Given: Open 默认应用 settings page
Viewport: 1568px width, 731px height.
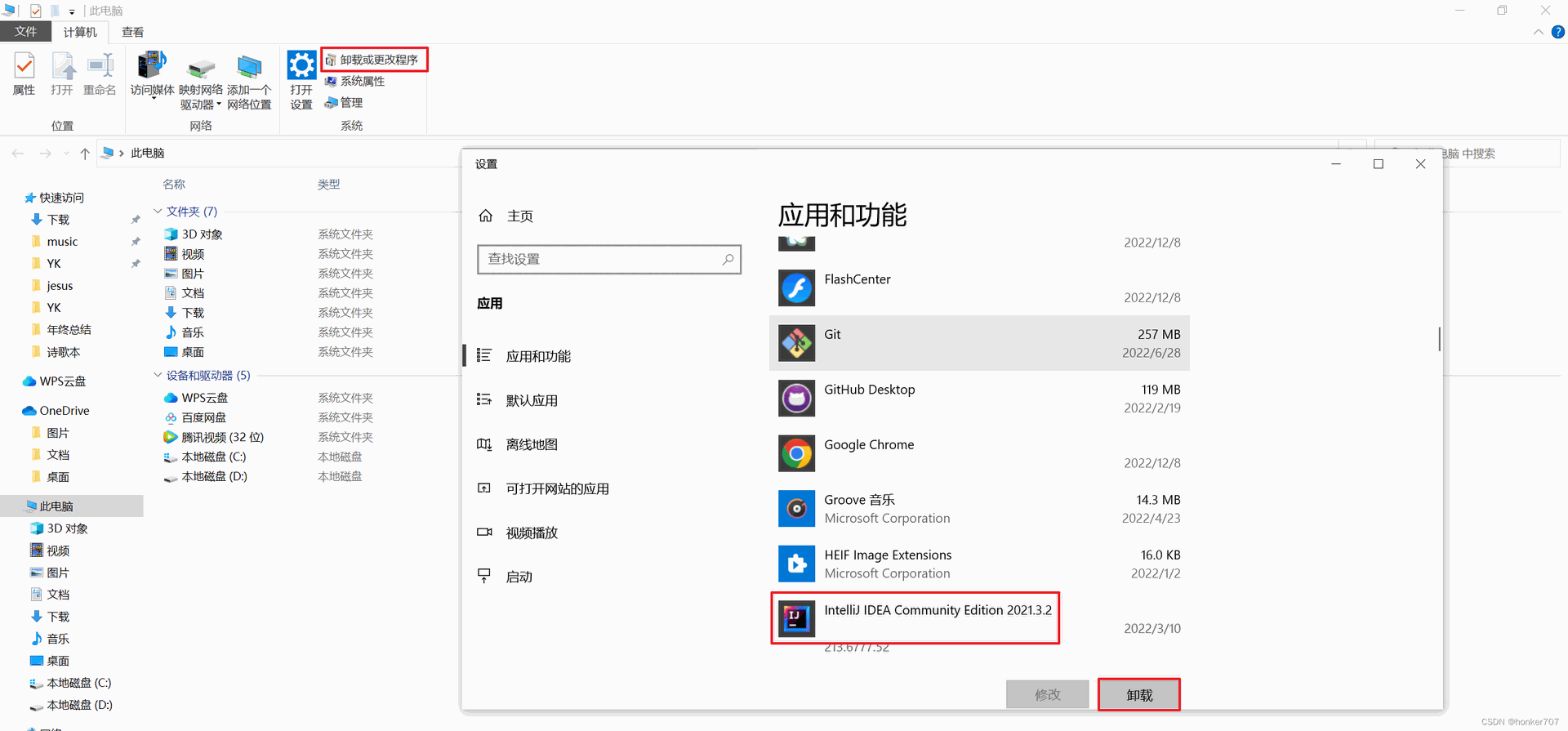Looking at the screenshot, I should [x=518, y=400].
